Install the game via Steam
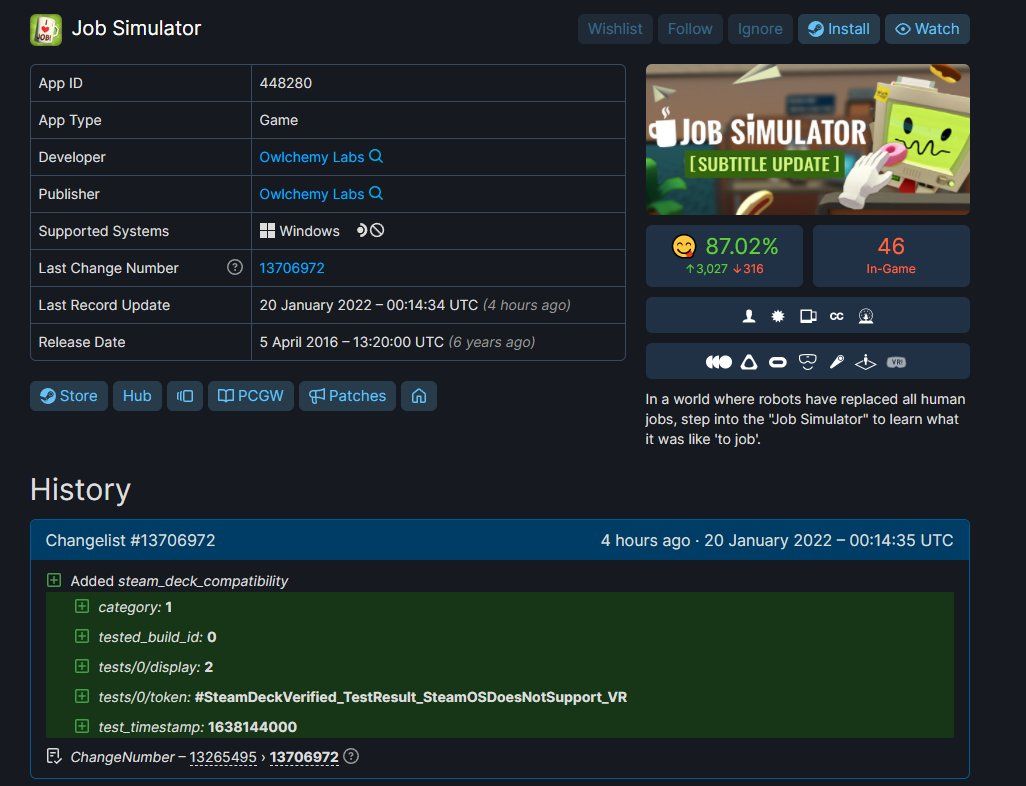The height and width of the screenshot is (786, 1026). point(839,29)
